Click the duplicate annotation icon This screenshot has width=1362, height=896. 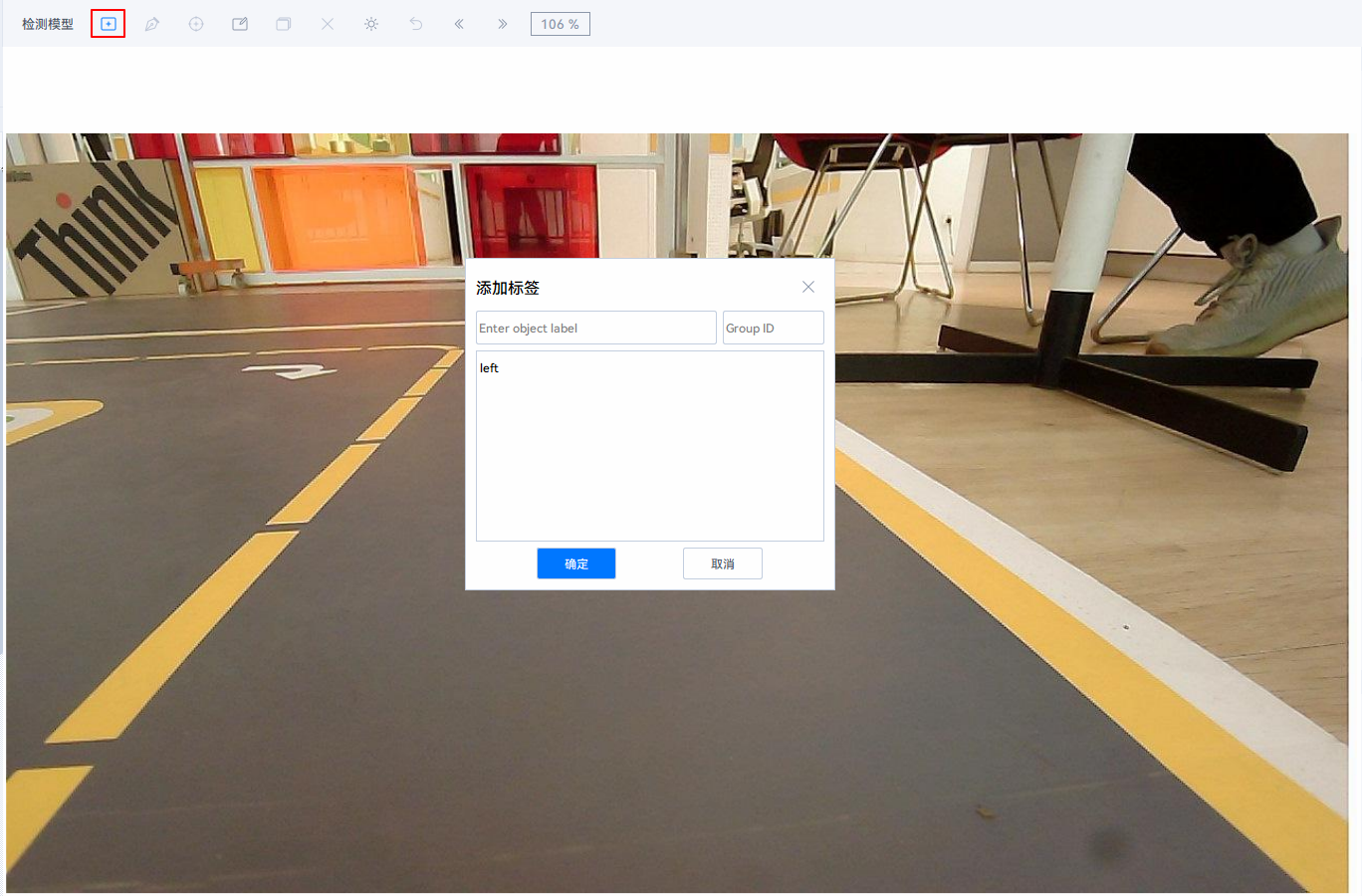coord(284,24)
